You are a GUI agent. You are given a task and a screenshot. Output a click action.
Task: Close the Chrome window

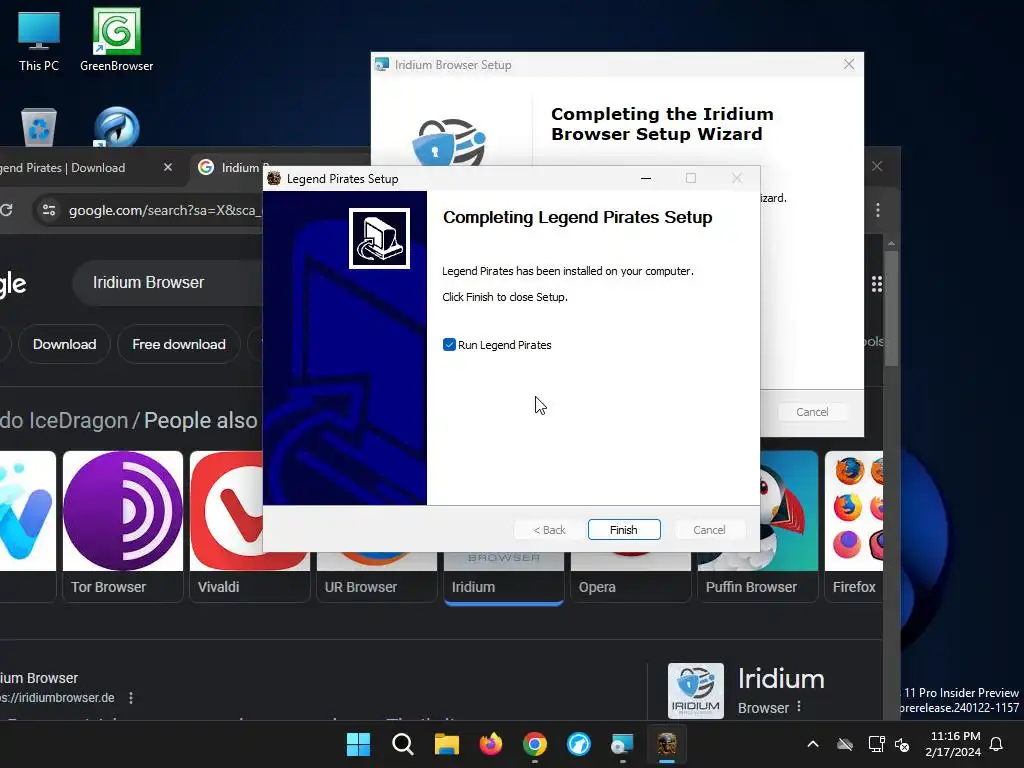(877, 166)
